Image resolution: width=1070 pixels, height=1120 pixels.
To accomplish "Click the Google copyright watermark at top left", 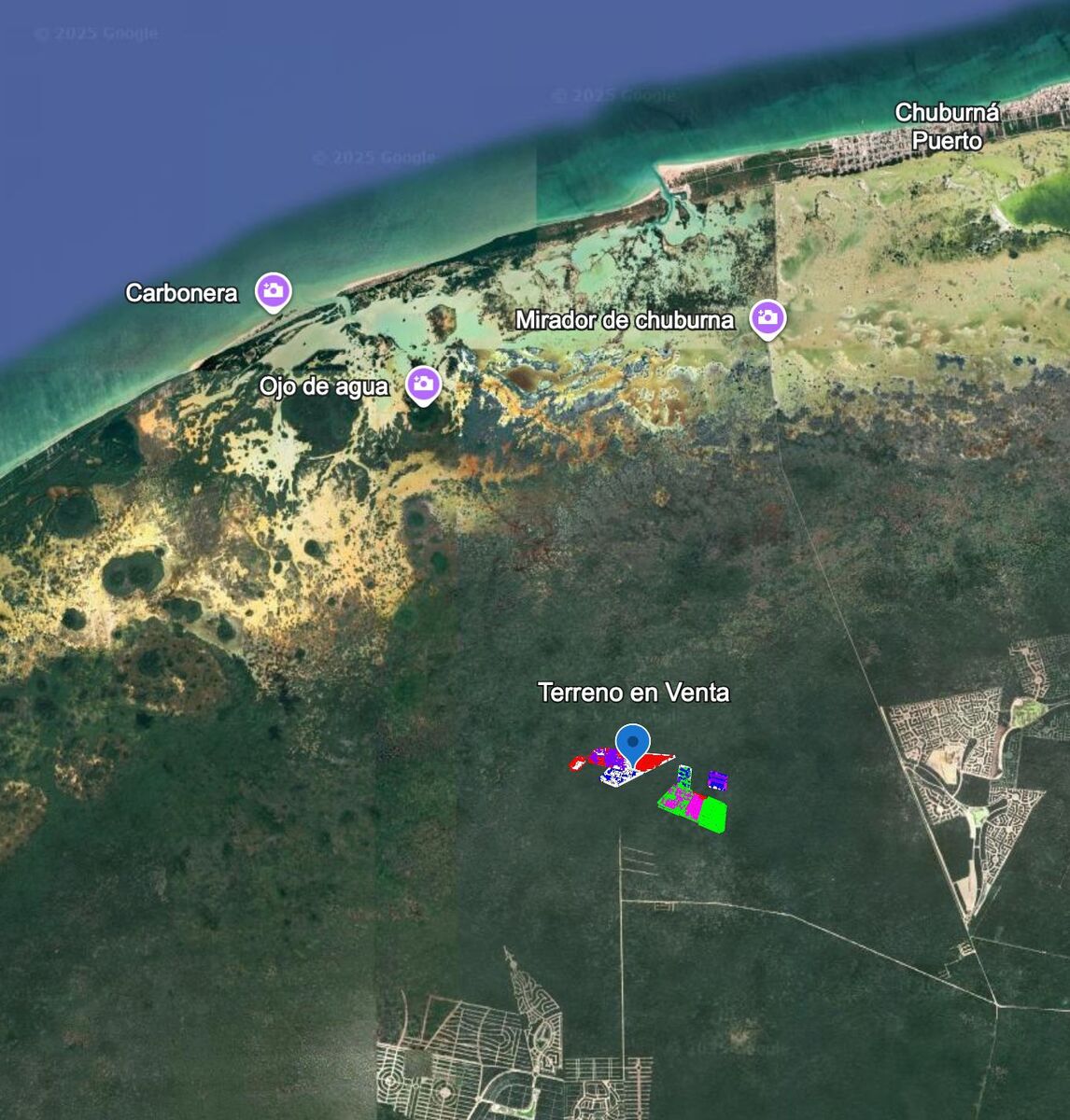I will point(96,34).
